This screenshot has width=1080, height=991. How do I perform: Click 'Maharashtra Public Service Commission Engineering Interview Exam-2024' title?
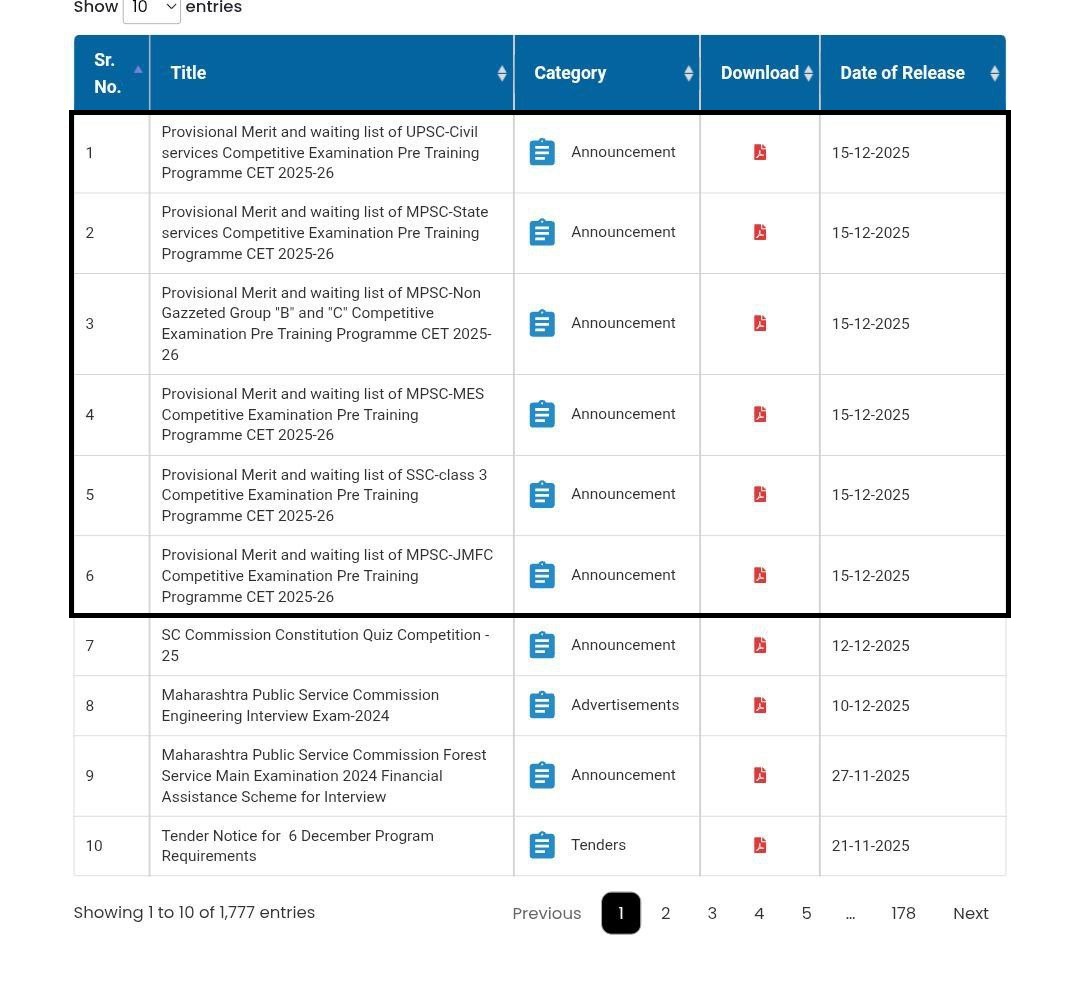pyautogui.click(x=300, y=705)
